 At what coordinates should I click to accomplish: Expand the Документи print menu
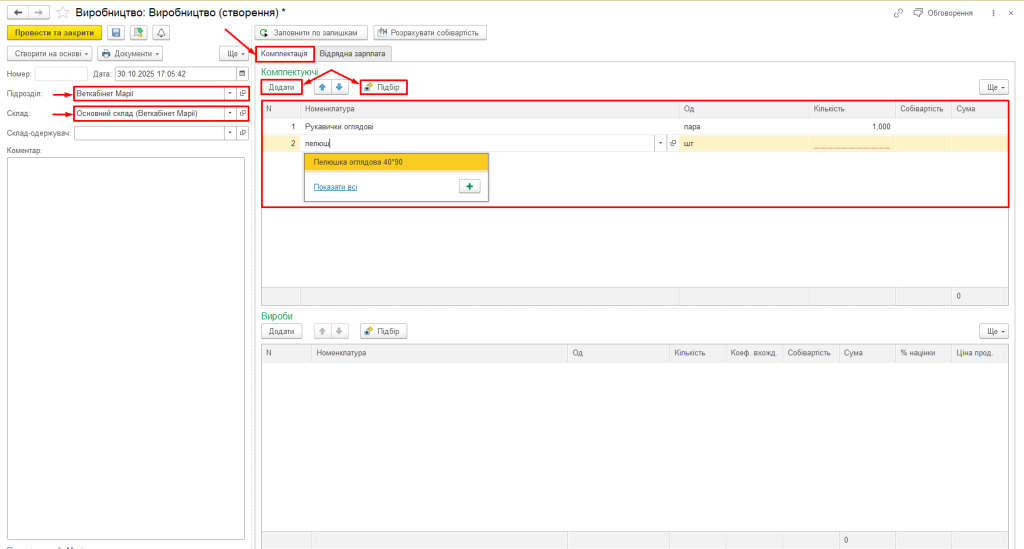tap(130, 53)
